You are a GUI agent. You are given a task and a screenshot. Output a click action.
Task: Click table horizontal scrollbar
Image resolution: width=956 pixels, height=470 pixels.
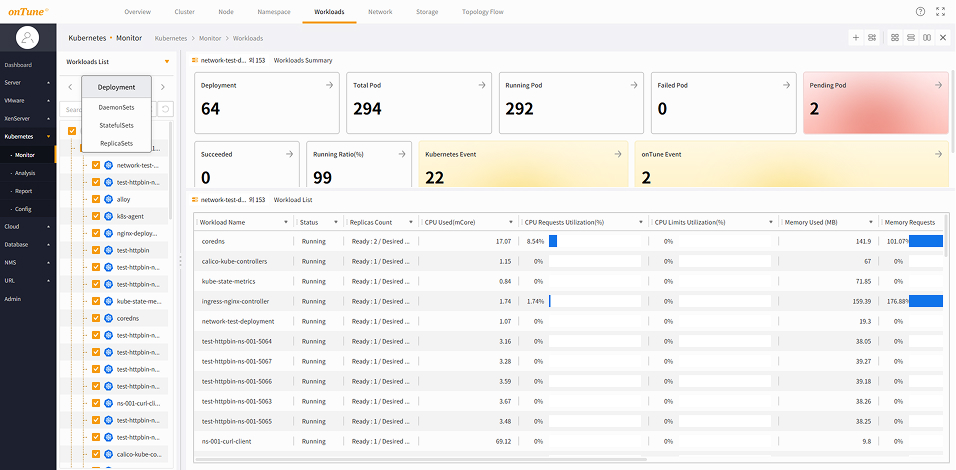(421, 459)
